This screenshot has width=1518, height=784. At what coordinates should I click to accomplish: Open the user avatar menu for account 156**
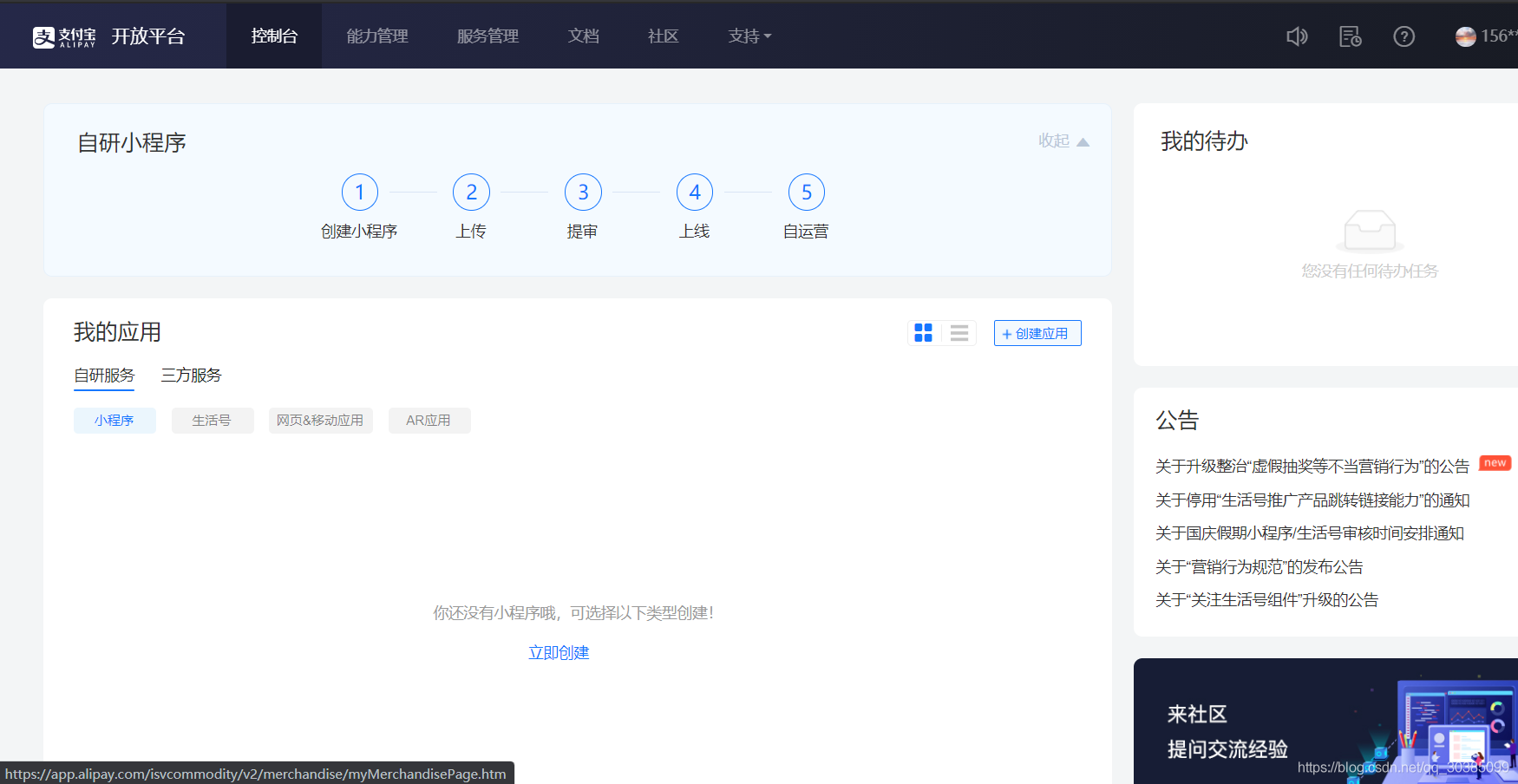1465,36
